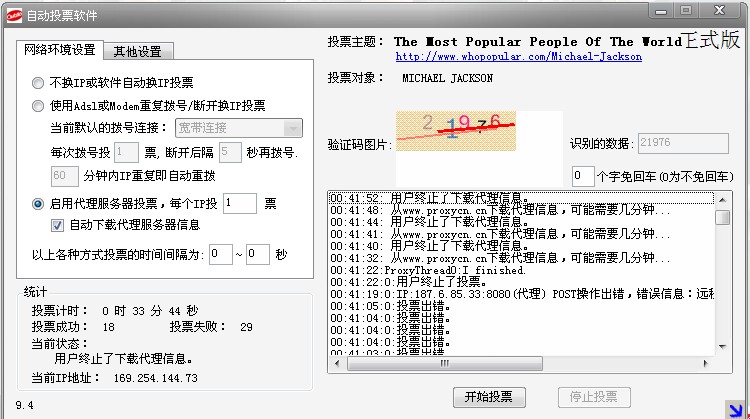This screenshot has width=750, height=419.
Task: Switch to 网络环境设置 tab
Action: (60, 50)
